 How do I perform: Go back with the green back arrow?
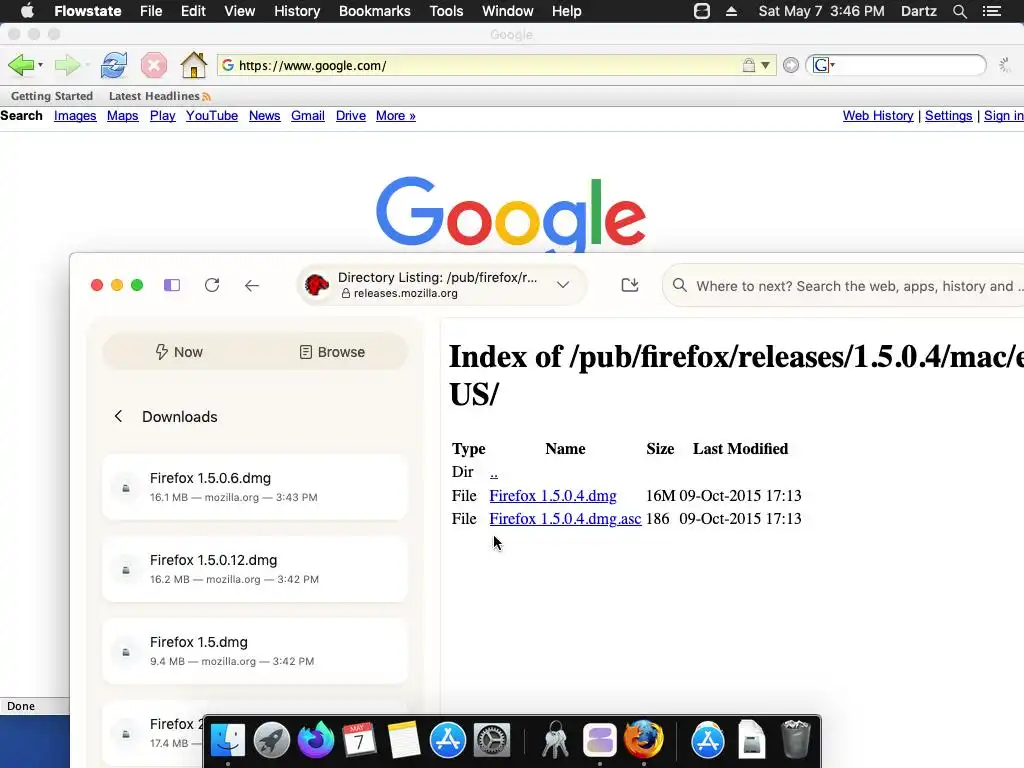tap(20, 65)
